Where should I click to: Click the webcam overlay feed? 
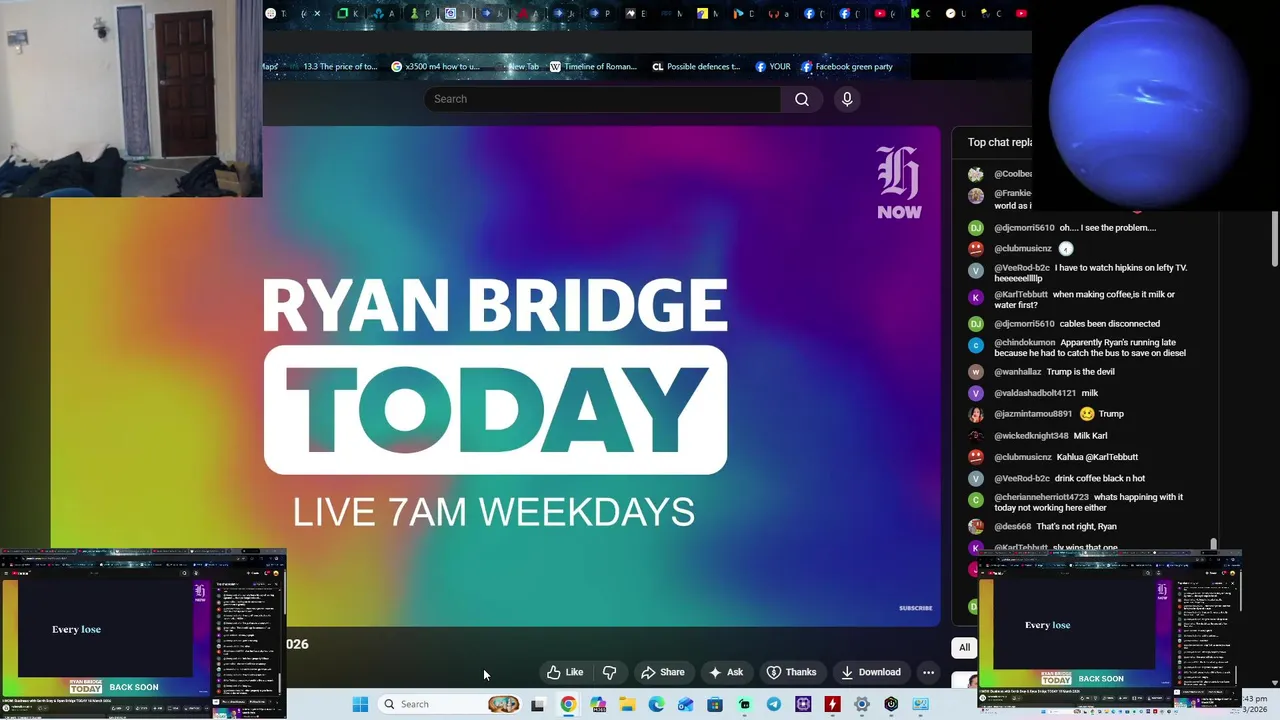click(x=131, y=98)
